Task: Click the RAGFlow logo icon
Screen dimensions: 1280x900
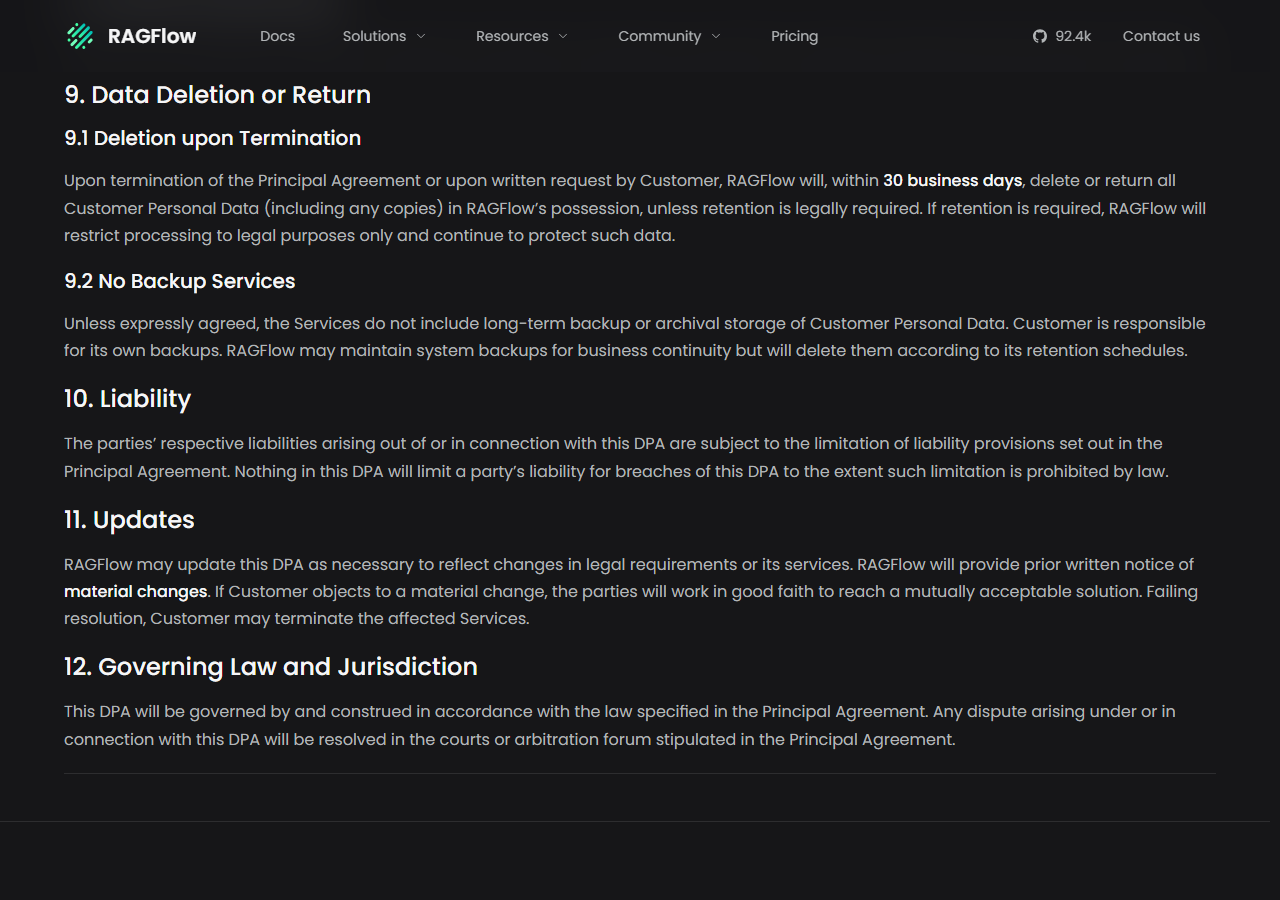Action: point(80,36)
